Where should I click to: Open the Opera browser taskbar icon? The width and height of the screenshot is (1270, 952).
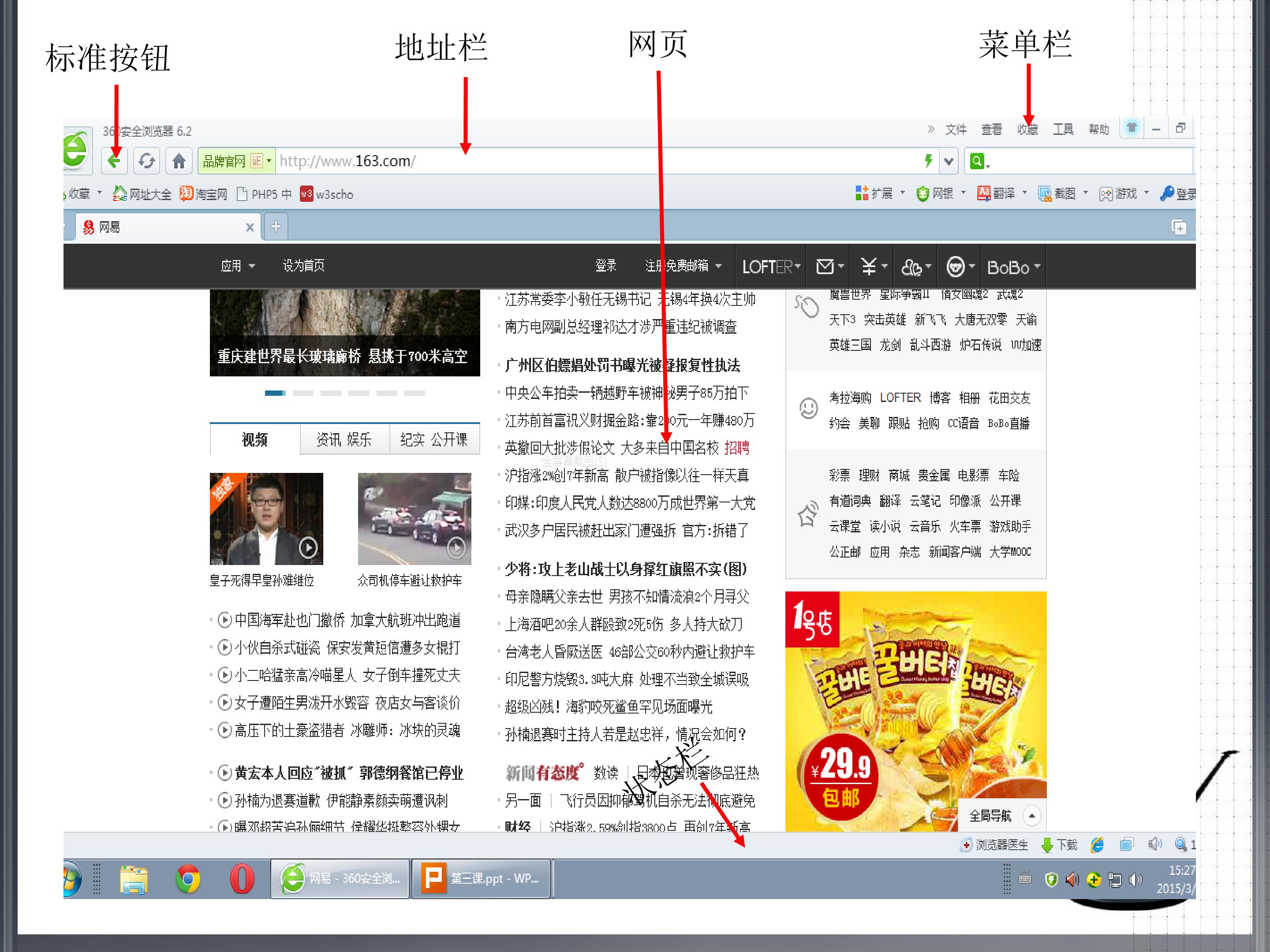coord(242,878)
